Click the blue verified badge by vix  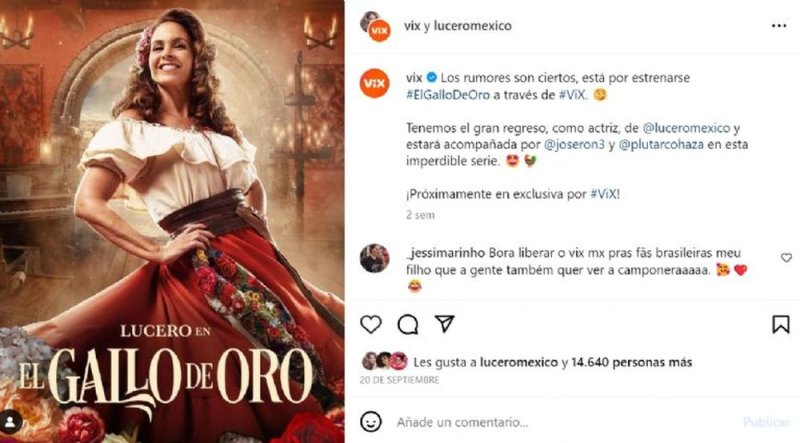coord(432,78)
